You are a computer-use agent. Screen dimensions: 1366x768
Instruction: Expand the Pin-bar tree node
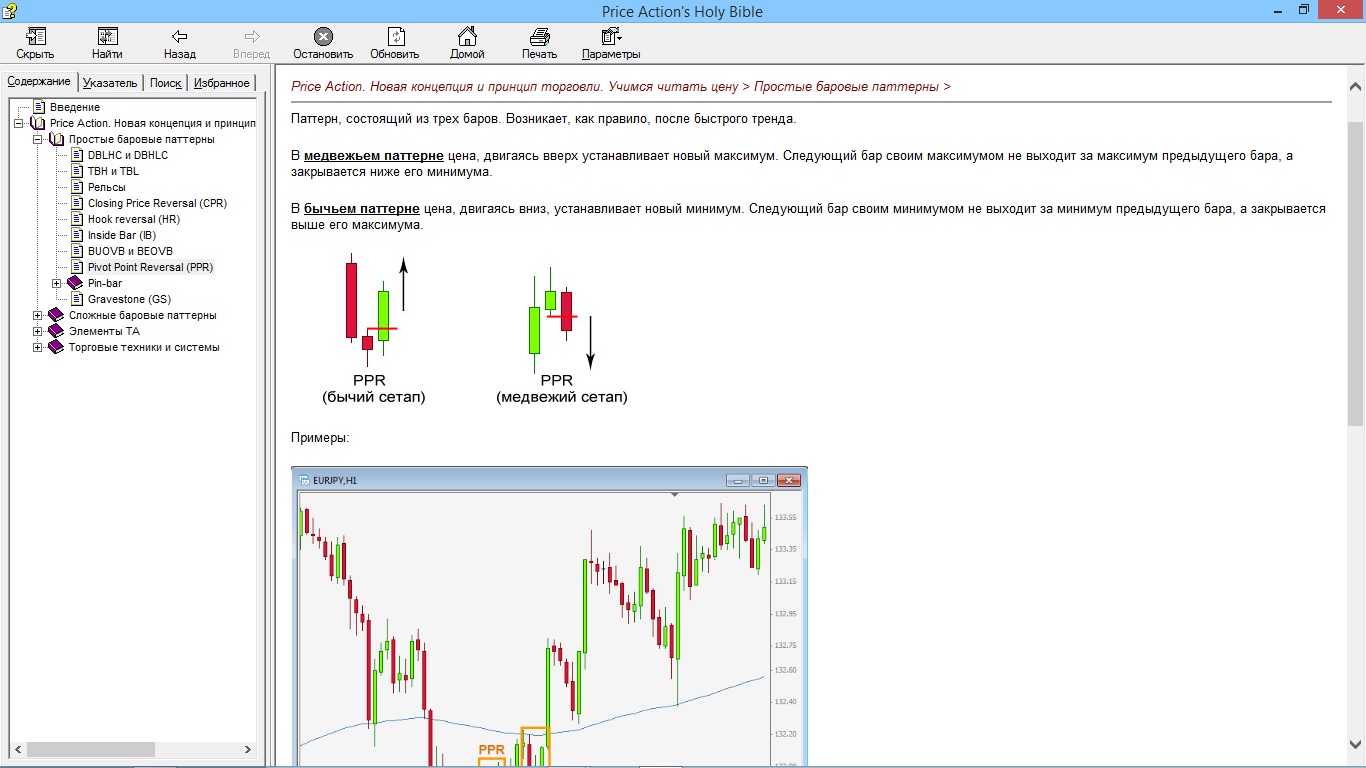click(57, 283)
